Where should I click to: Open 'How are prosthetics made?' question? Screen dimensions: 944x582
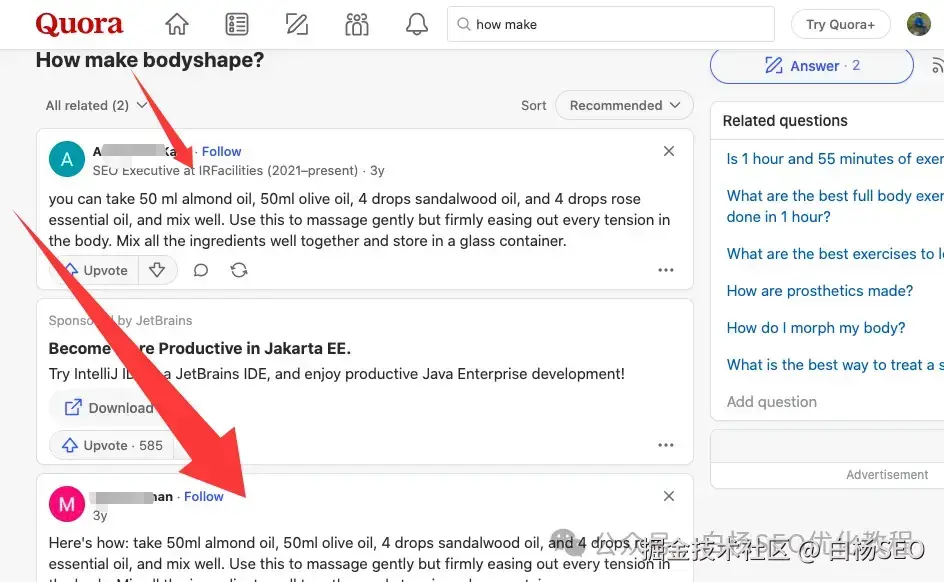[x=819, y=291]
